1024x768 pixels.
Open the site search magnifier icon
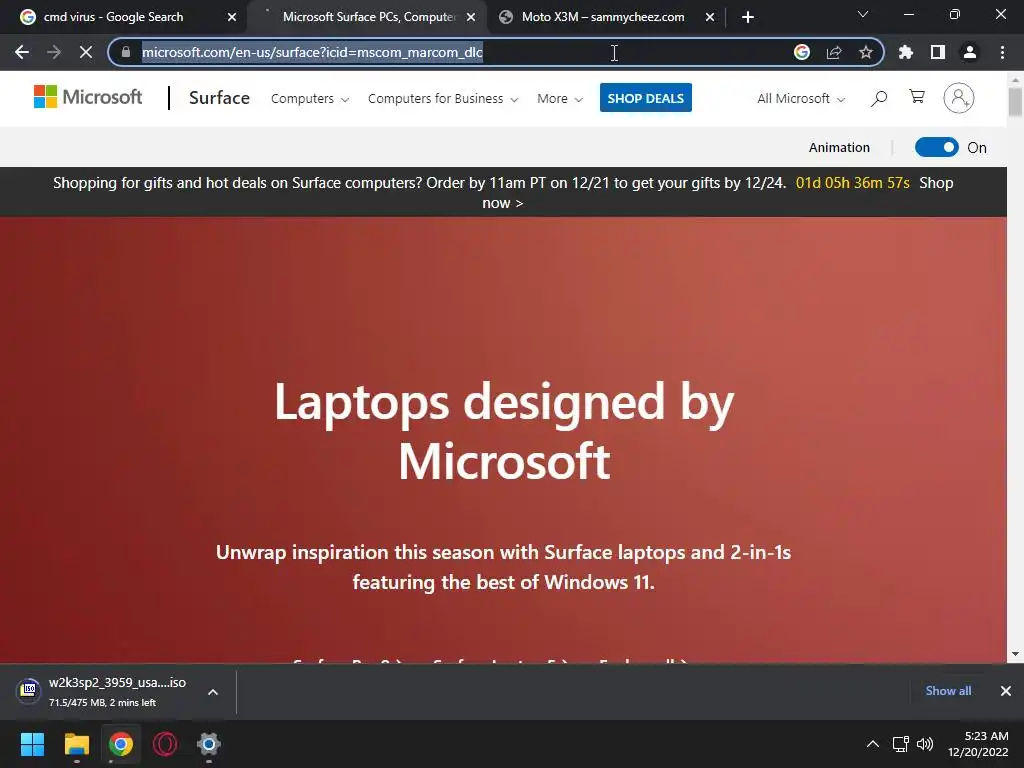[879, 98]
